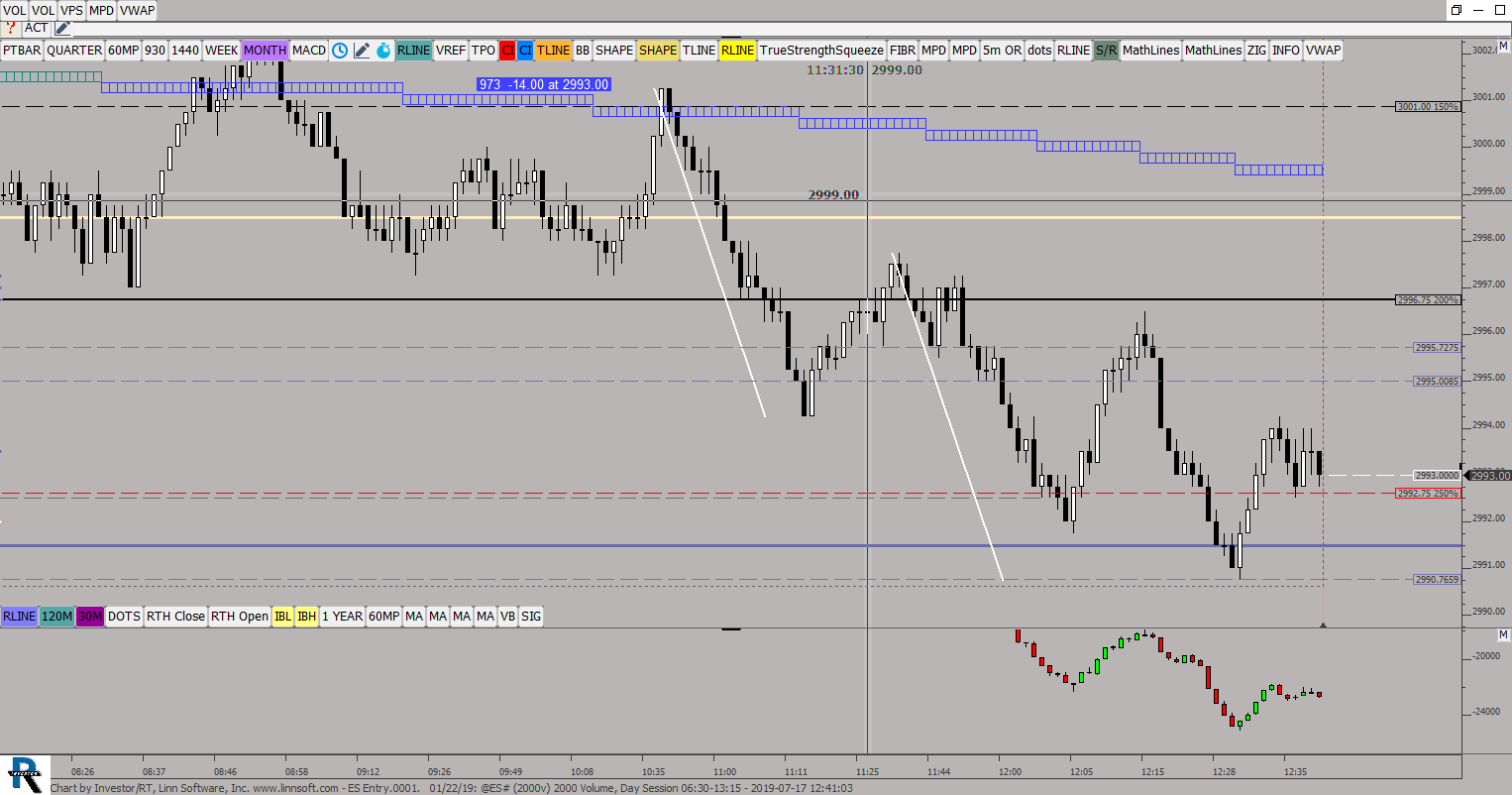The height and width of the screenshot is (795, 1512).
Task: Click the MPD button in the top row
Action: coord(101,10)
